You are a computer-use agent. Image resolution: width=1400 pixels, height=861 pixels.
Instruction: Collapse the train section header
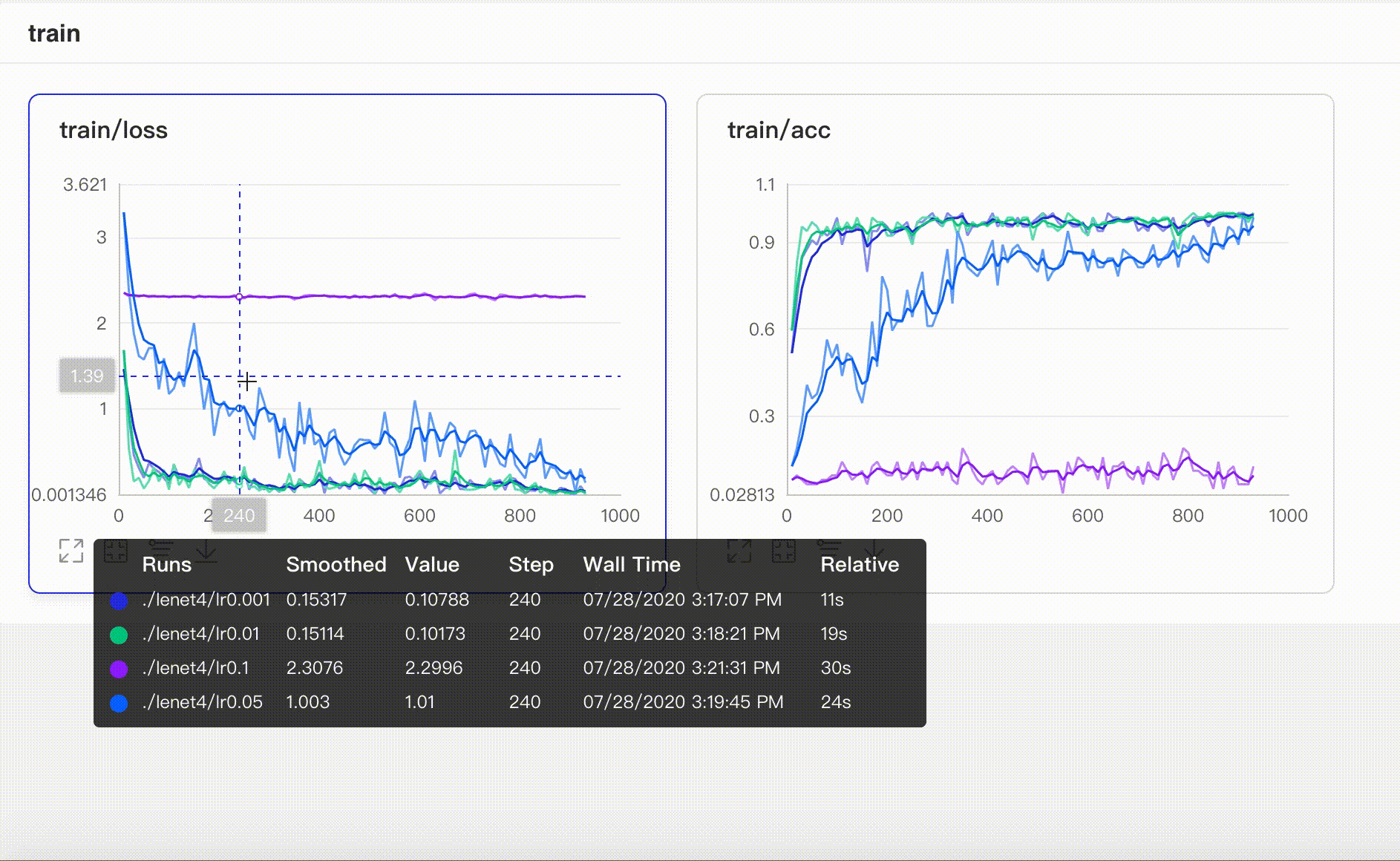(x=54, y=33)
